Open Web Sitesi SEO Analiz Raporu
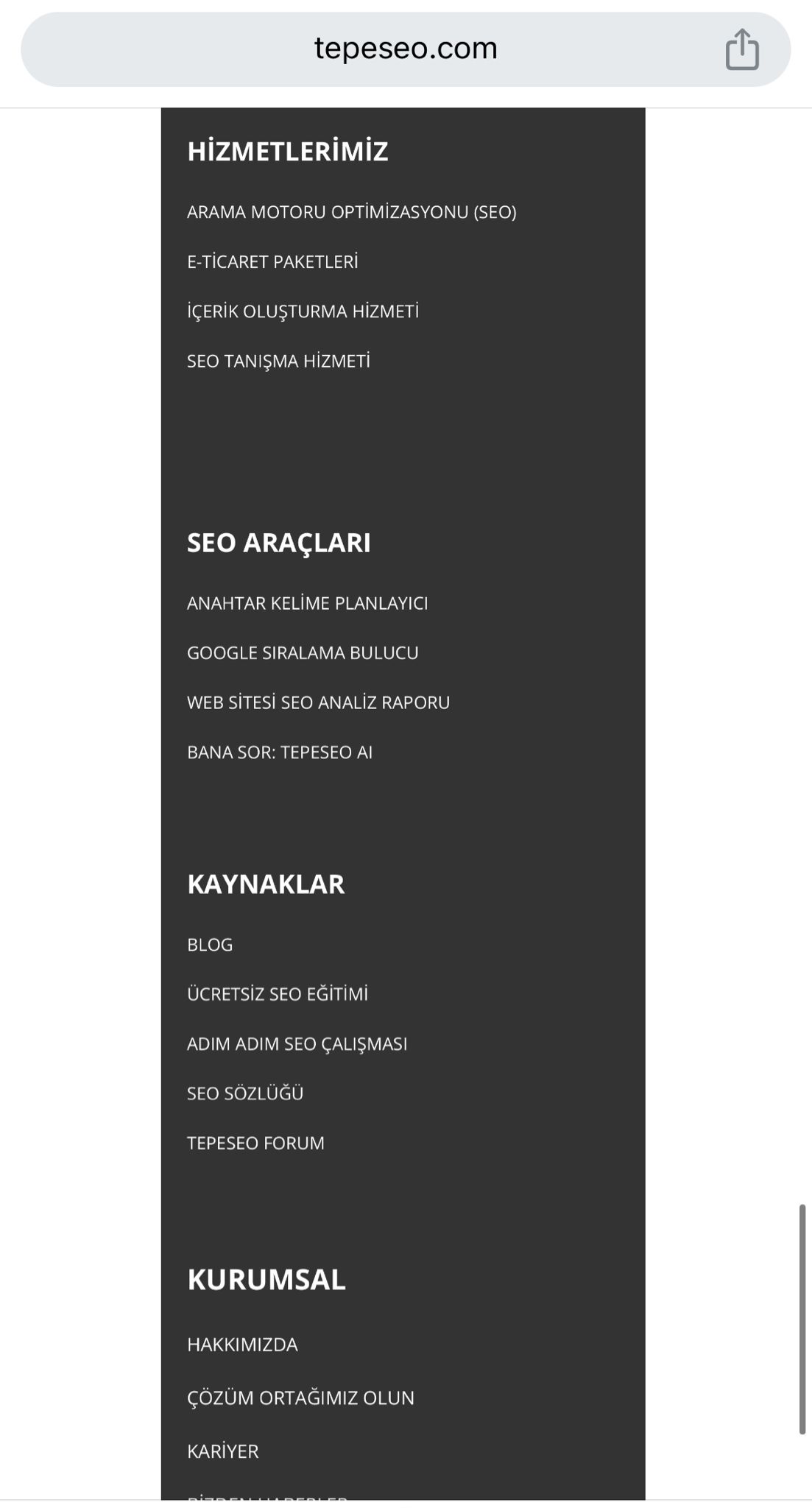The image size is (812, 1508). (x=318, y=702)
